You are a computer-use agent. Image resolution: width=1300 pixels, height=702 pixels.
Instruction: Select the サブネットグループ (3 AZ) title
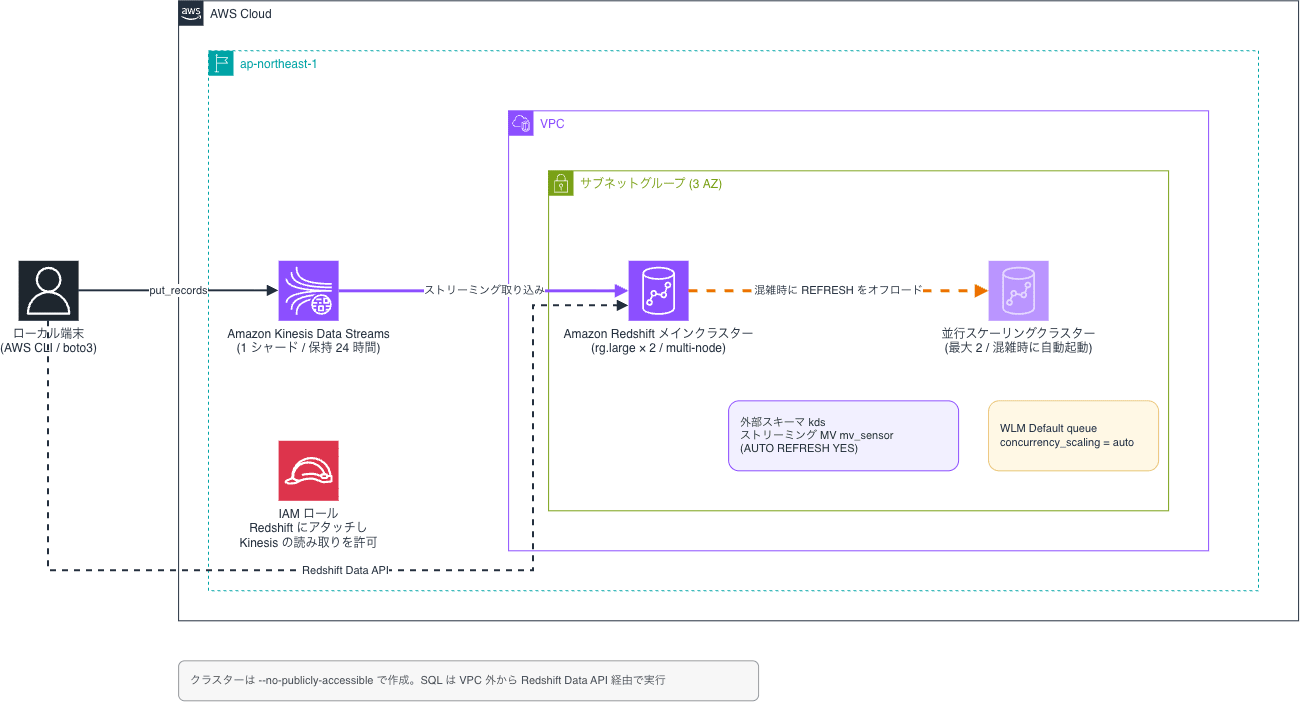pyautogui.click(x=651, y=184)
